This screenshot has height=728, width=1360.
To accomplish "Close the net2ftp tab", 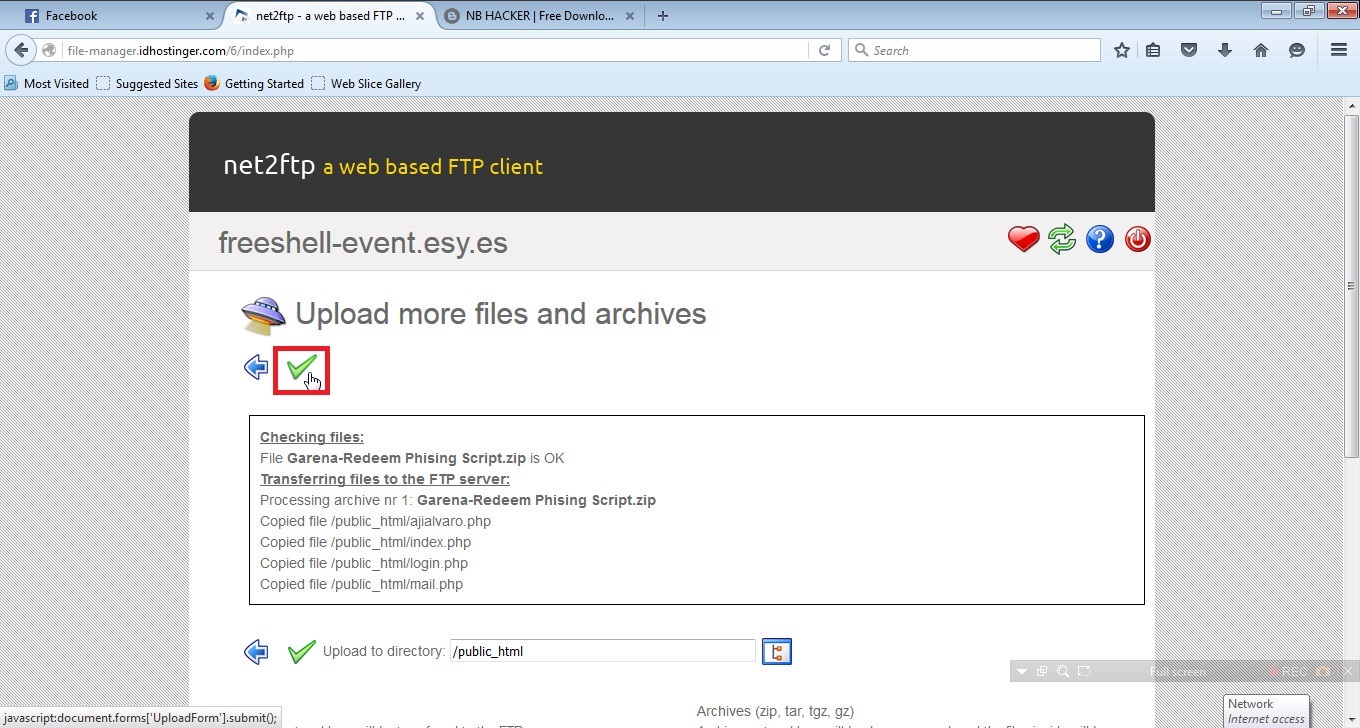I will click(420, 16).
